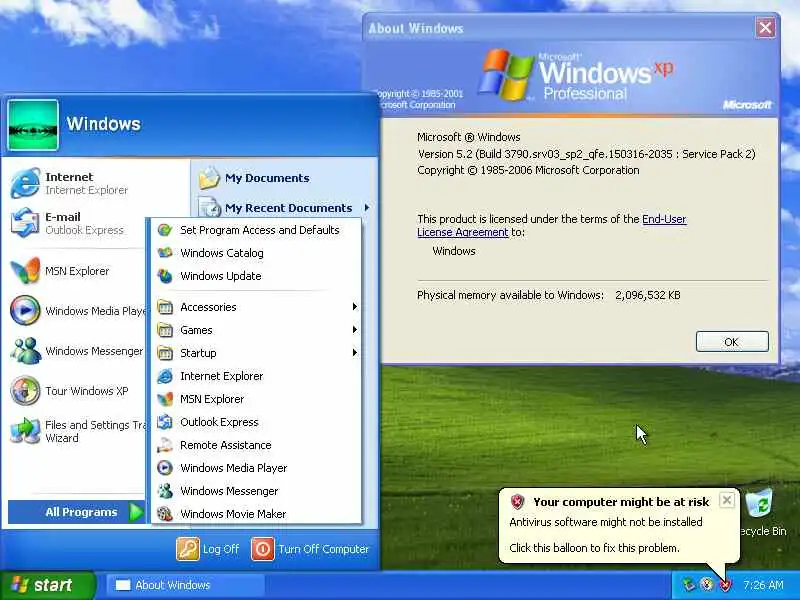Click the Remote Assistance icon
Image resolution: width=800 pixels, height=600 pixels.
(x=165, y=445)
